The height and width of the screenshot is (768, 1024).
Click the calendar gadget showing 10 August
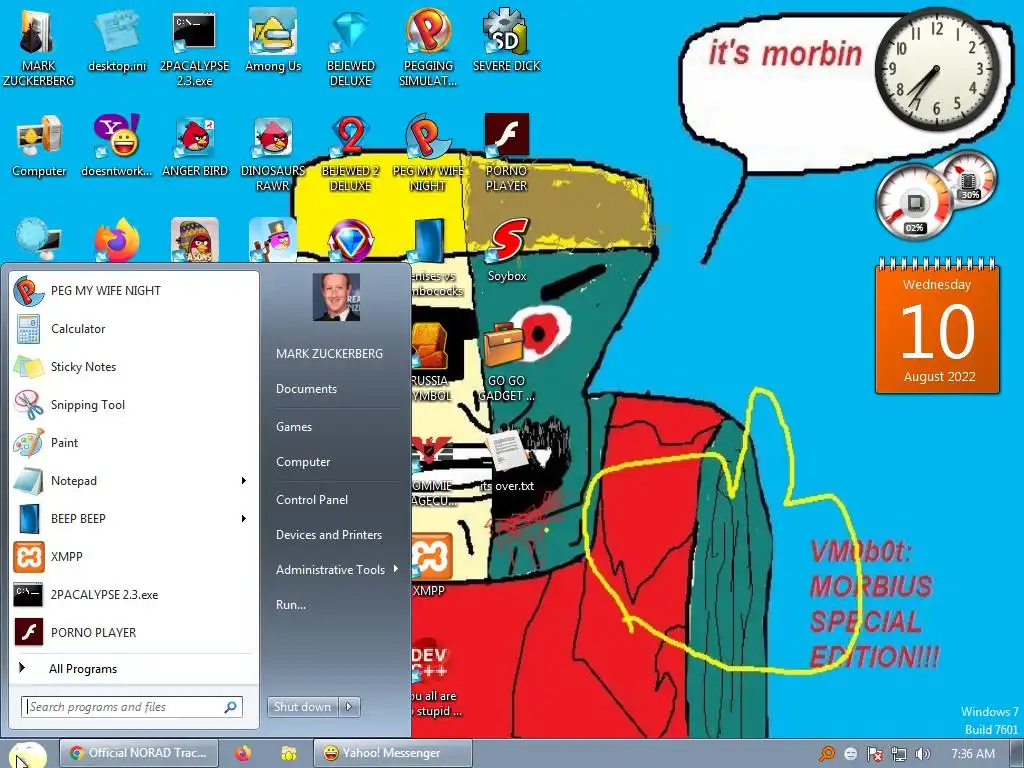tap(937, 327)
